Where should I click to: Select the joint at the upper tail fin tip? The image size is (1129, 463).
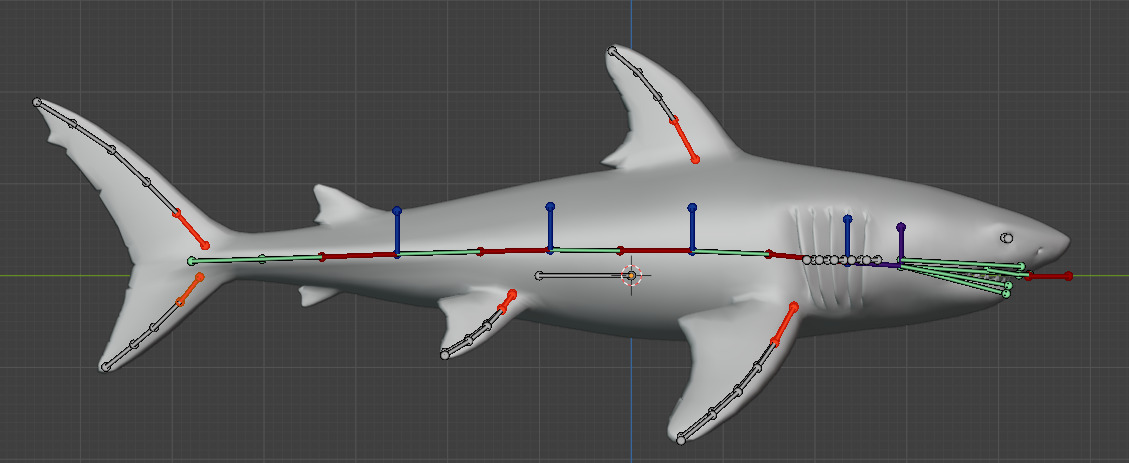tap(37, 102)
